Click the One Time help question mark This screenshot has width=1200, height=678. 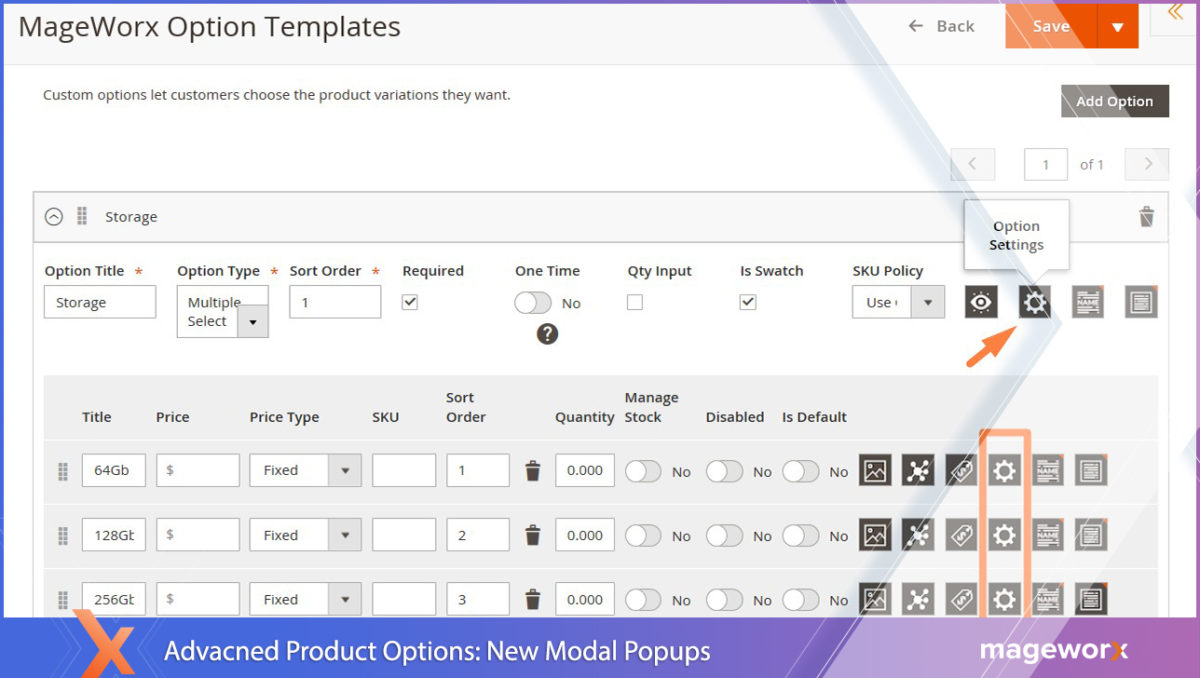point(547,335)
